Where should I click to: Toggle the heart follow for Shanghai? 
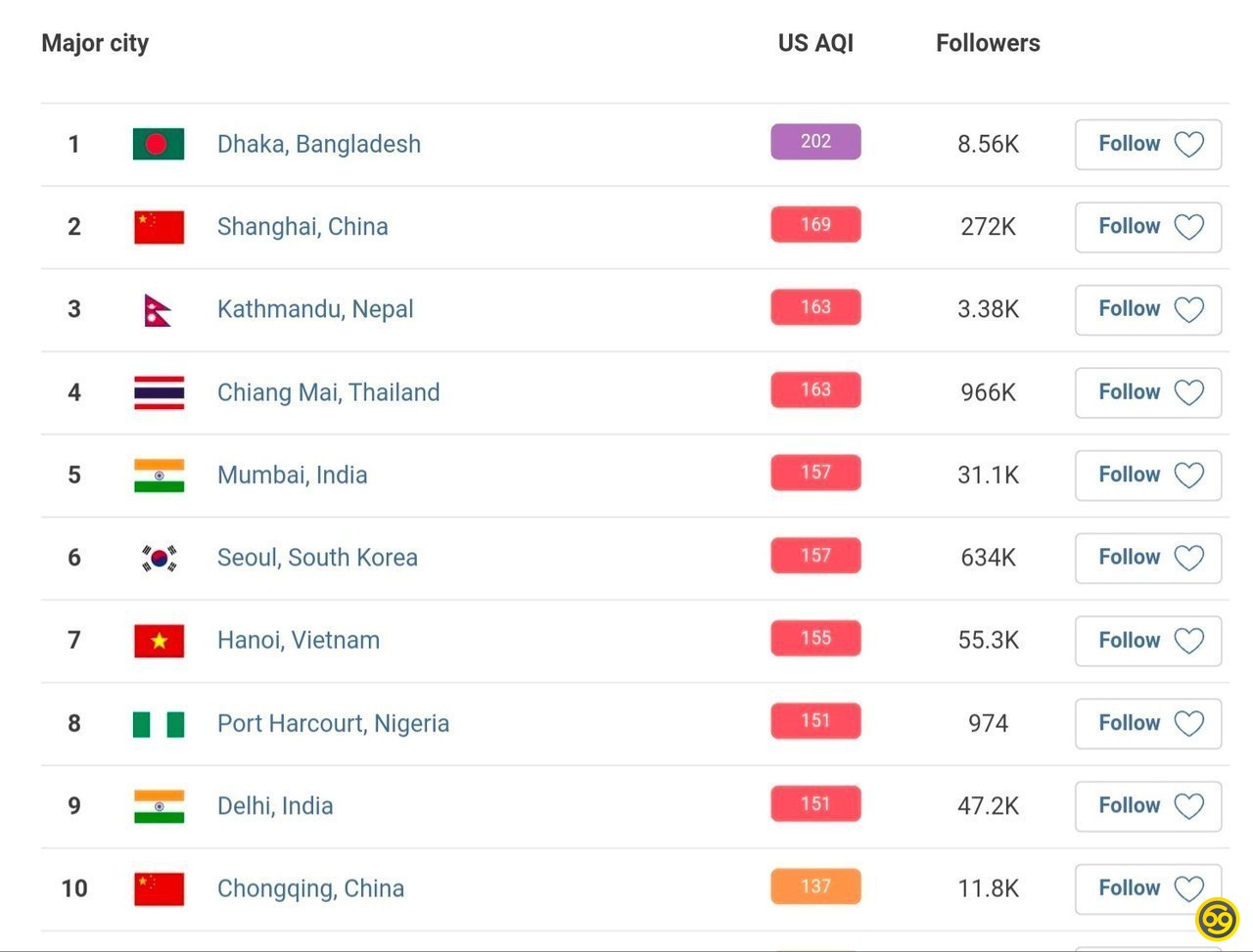[1188, 227]
